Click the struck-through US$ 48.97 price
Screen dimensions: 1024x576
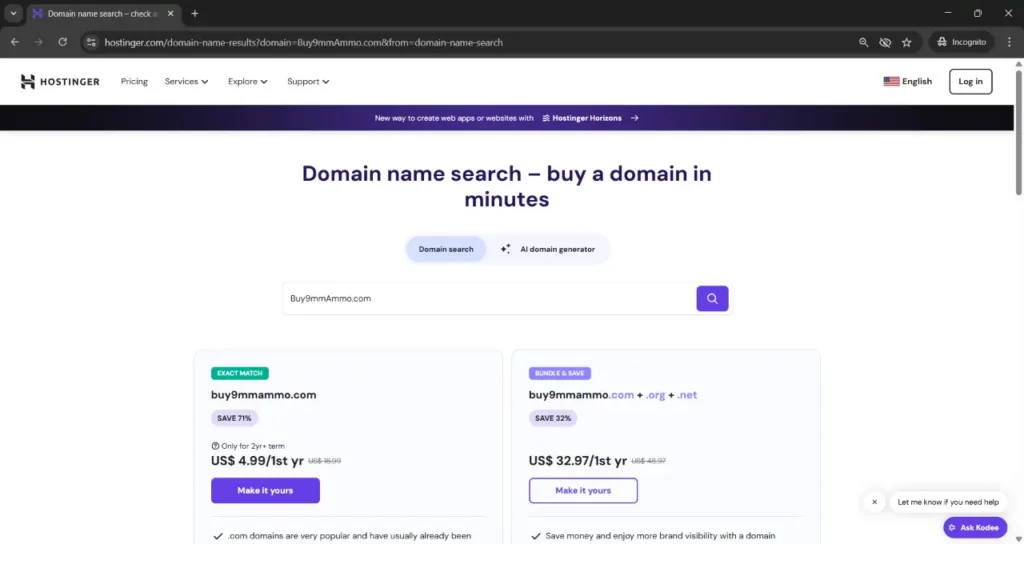tap(648, 461)
